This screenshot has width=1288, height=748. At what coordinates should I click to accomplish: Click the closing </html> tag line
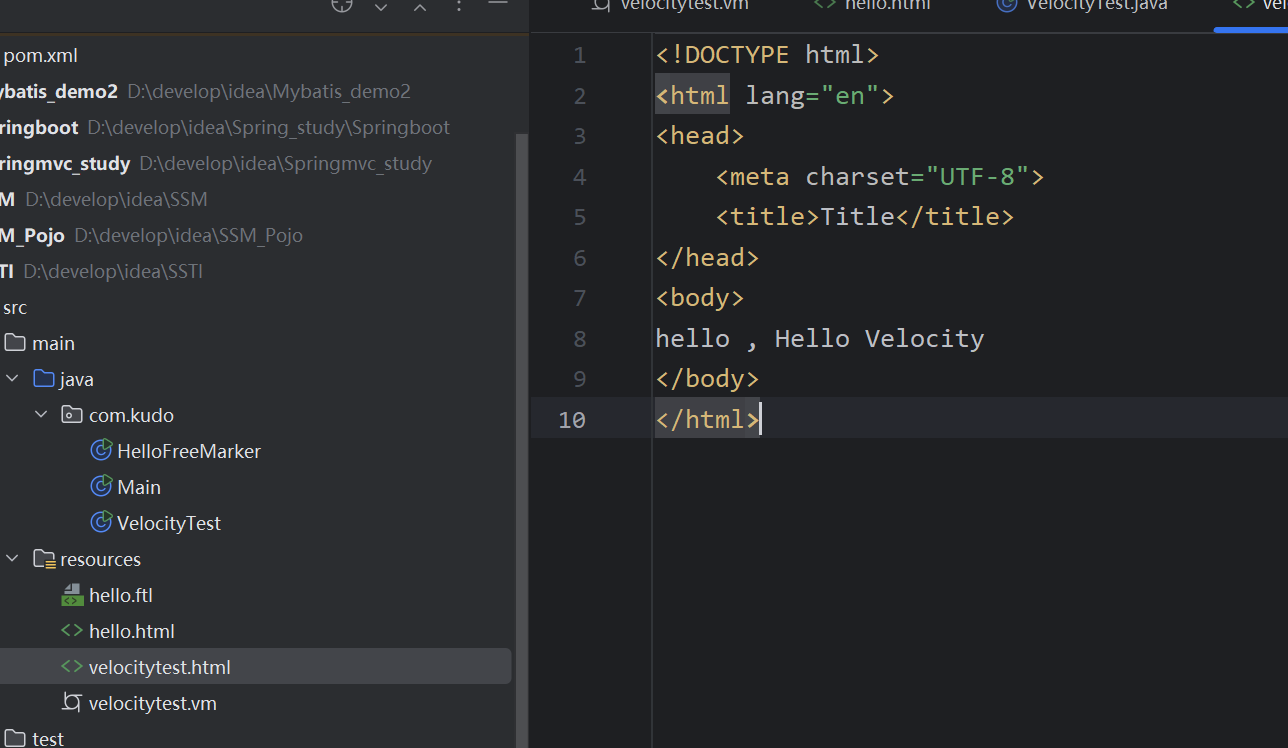[707, 419]
